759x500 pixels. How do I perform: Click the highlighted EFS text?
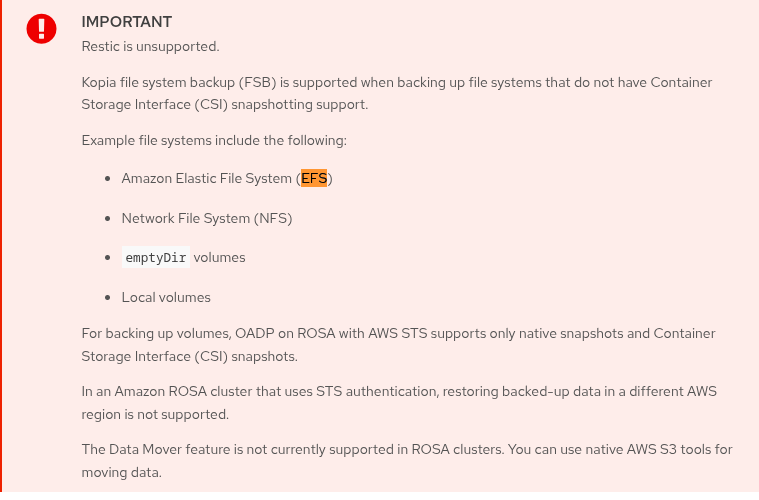pyautogui.click(x=314, y=179)
